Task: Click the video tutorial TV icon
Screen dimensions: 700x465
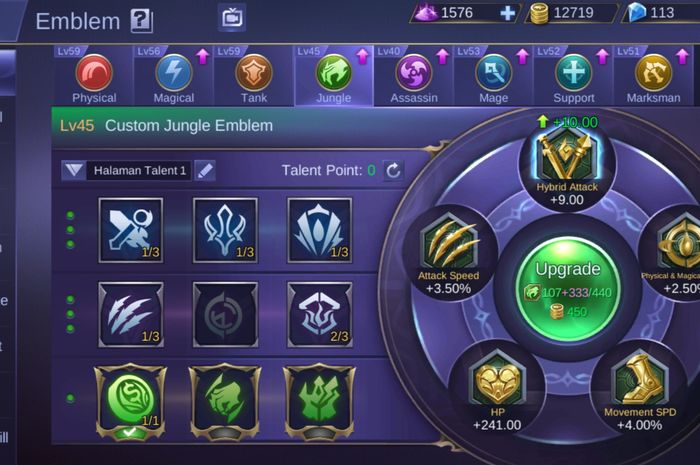Action: tap(232, 17)
